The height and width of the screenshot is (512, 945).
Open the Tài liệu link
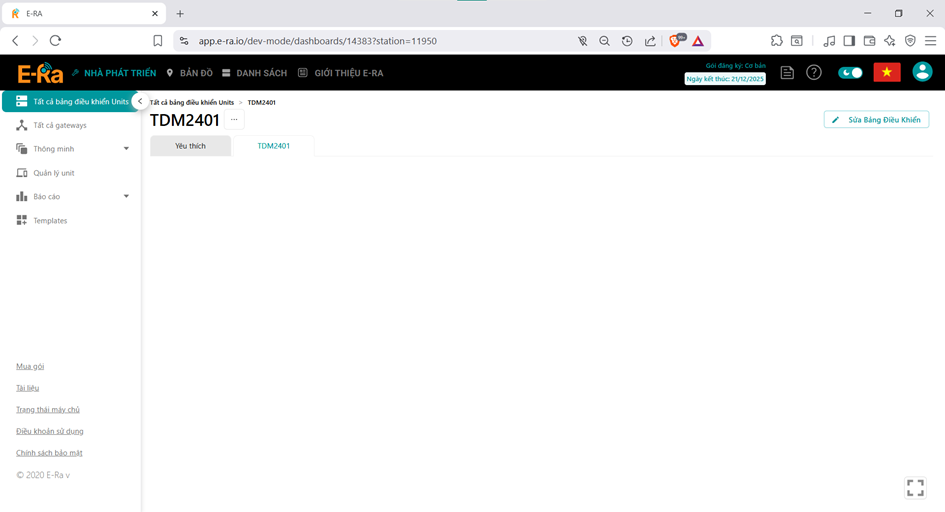tap(28, 388)
